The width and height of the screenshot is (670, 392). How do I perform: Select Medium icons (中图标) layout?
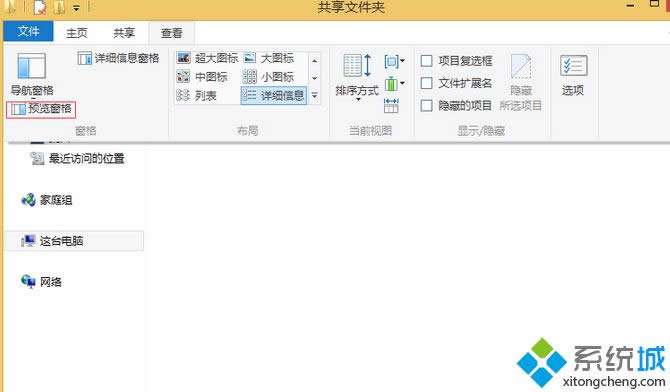(x=202, y=77)
